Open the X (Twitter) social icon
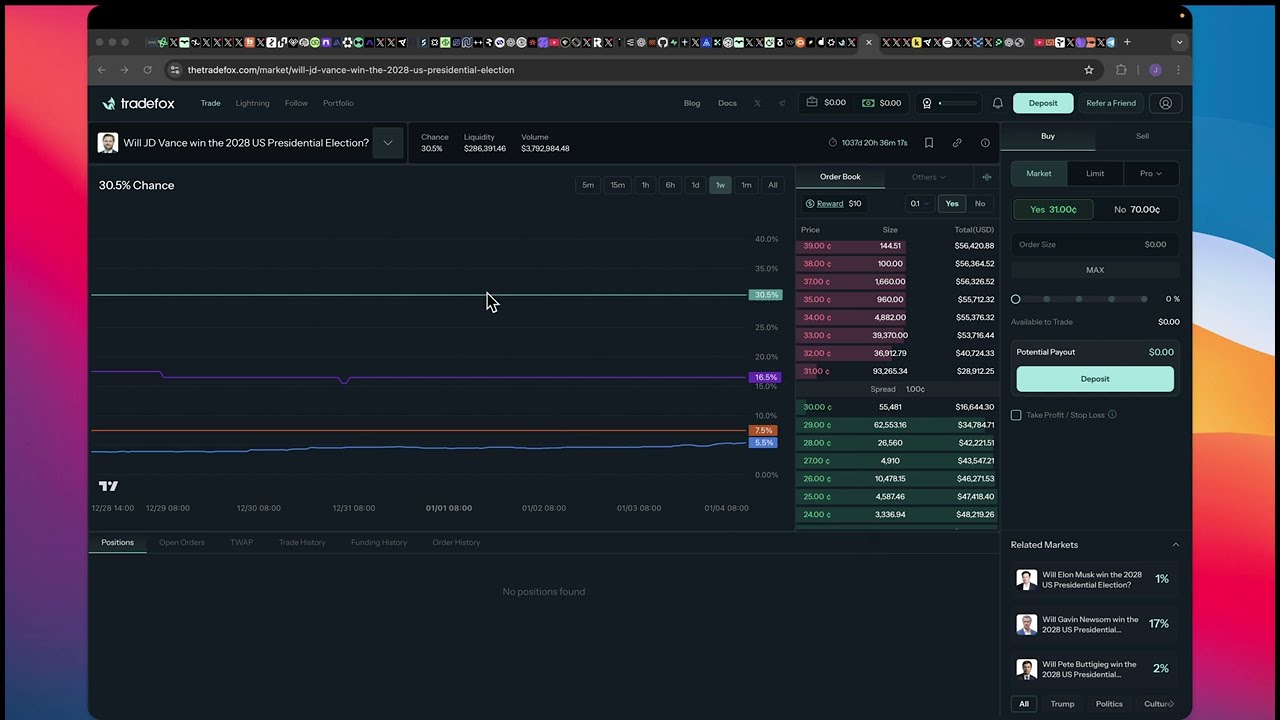The image size is (1280, 720). 757,103
